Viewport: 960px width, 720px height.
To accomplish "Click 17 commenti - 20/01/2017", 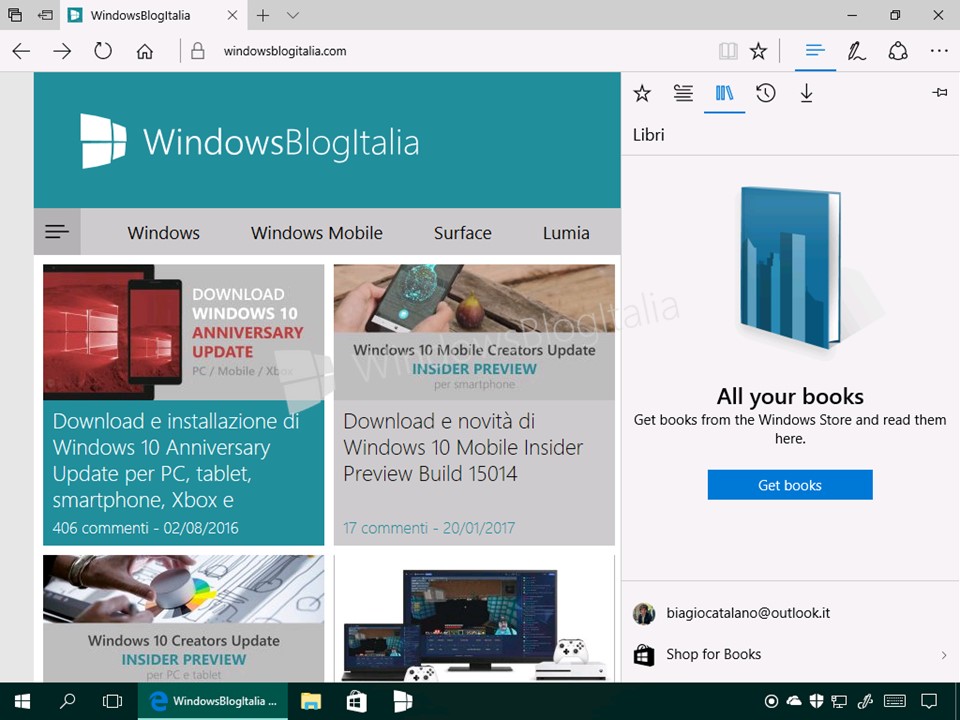I will (x=429, y=528).
